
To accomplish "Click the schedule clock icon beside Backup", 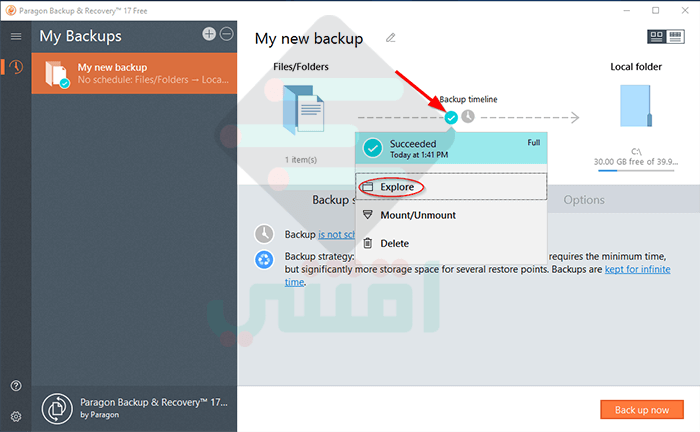I will [264, 234].
